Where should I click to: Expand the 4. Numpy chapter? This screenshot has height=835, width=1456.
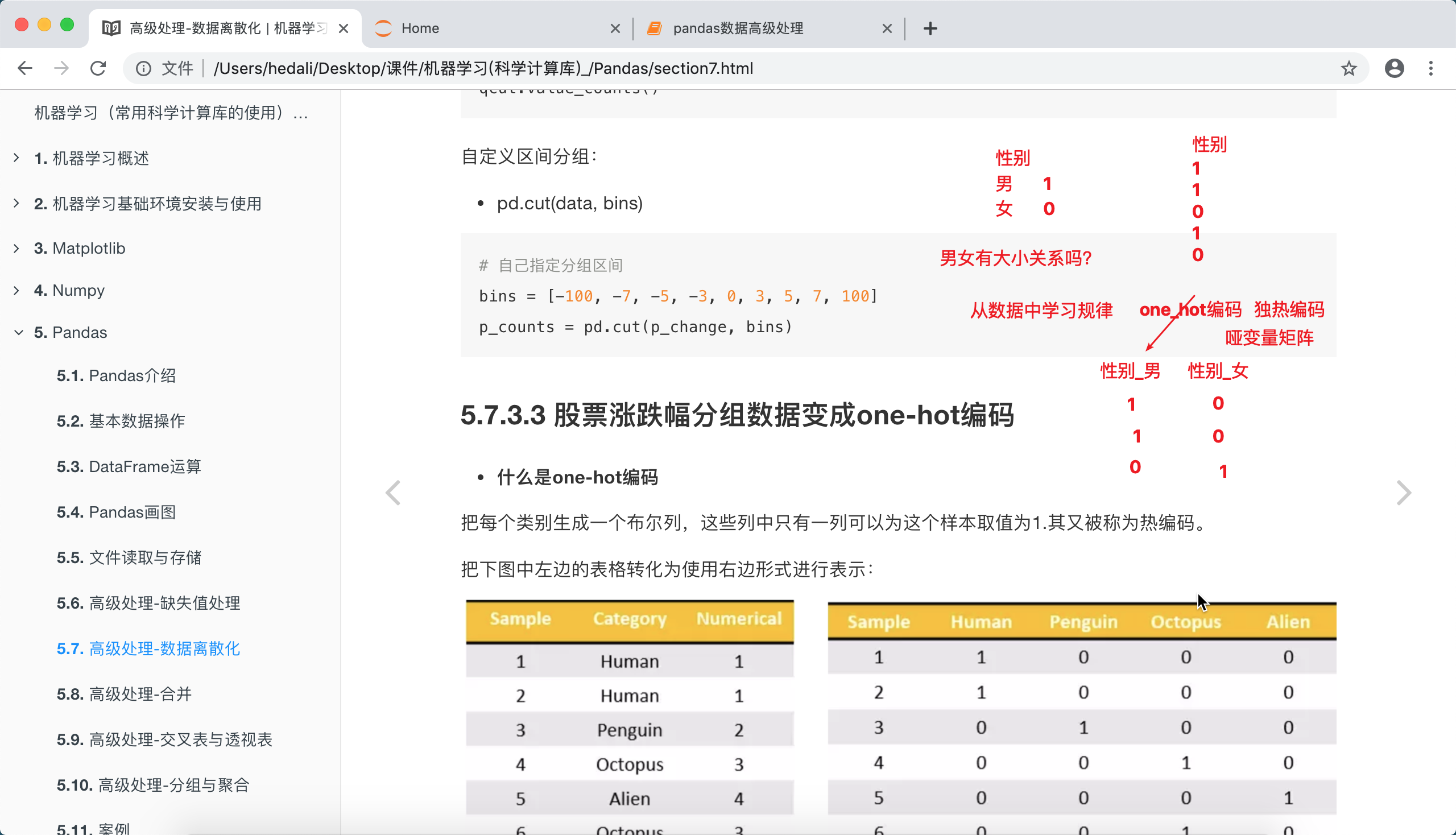click(x=16, y=290)
